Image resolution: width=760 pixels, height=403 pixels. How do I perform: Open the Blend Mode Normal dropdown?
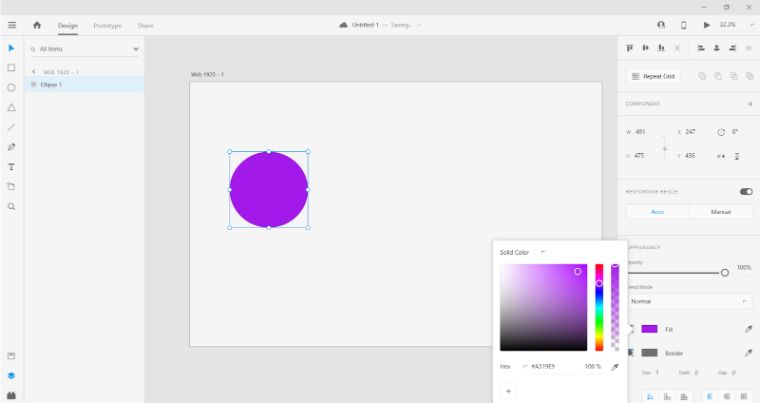coord(689,301)
